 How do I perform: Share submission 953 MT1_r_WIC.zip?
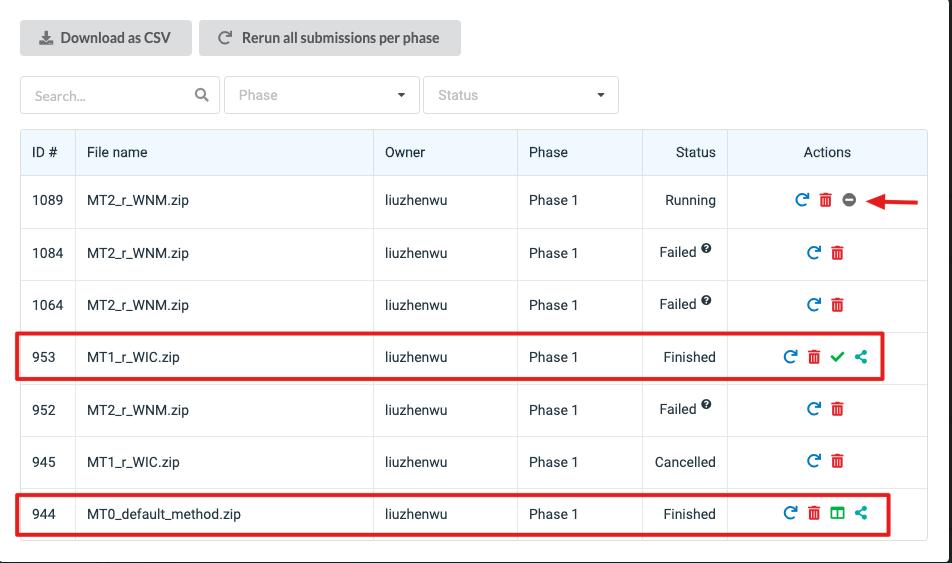(862, 357)
